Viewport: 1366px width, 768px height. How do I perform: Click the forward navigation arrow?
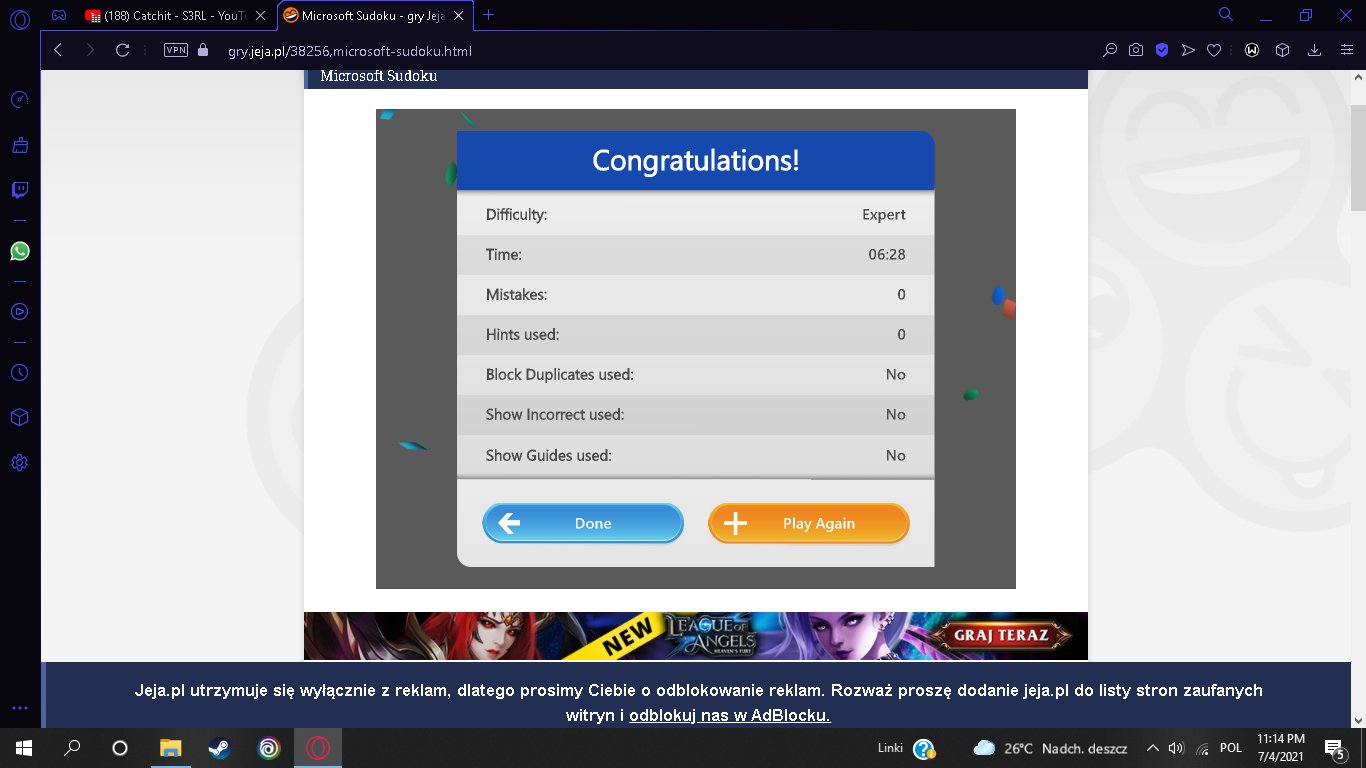pos(90,50)
